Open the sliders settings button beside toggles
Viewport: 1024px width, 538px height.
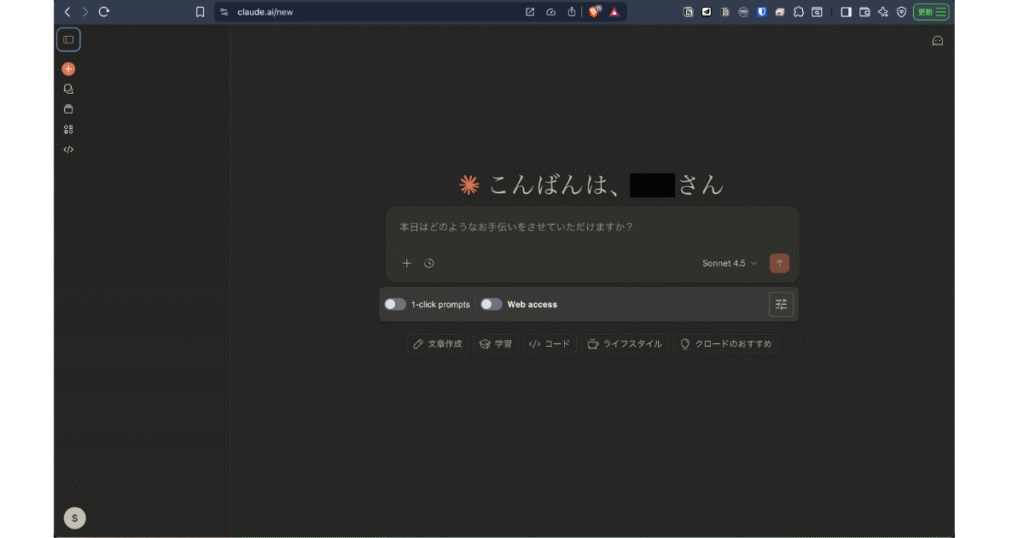[781, 304]
